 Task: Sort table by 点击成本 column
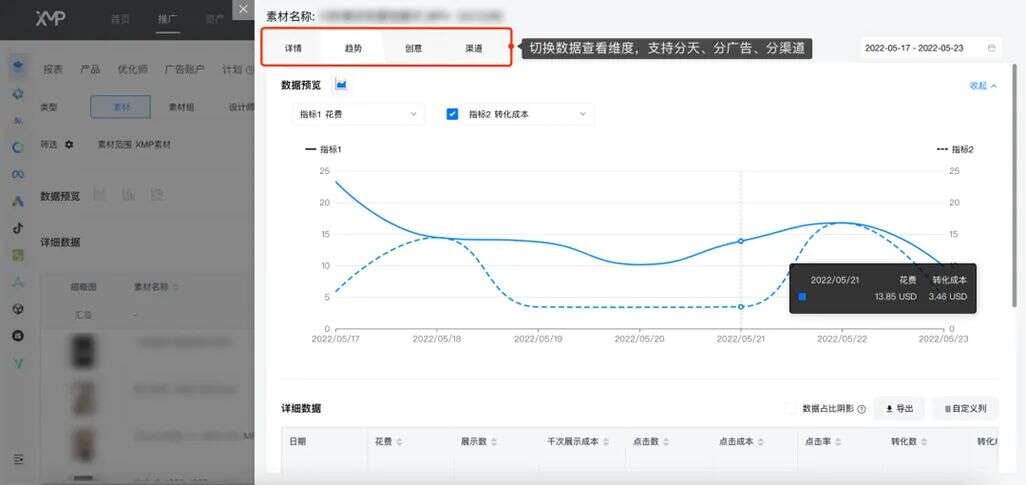760,442
